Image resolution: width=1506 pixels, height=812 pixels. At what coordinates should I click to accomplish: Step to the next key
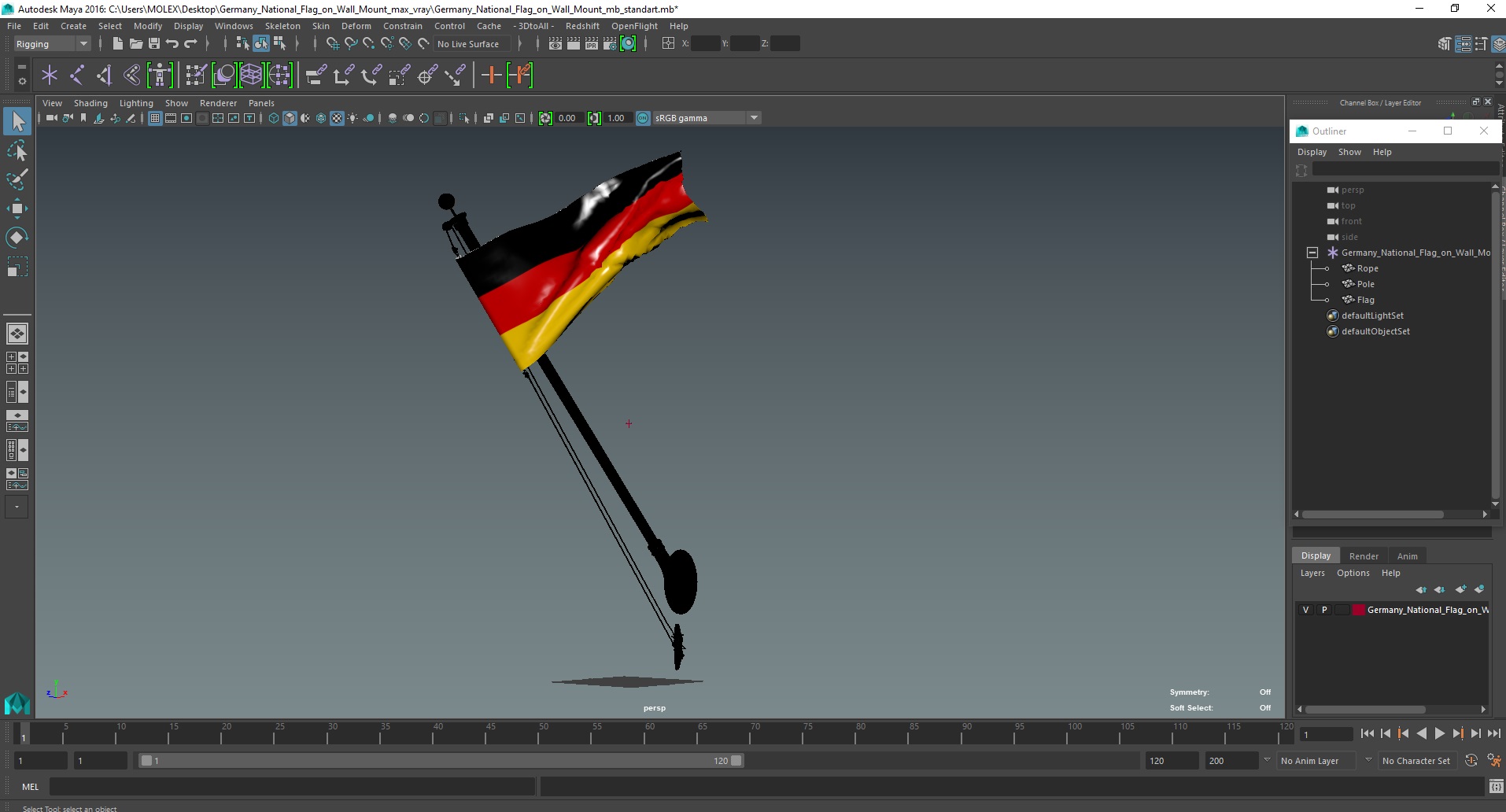[x=1457, y=733]
